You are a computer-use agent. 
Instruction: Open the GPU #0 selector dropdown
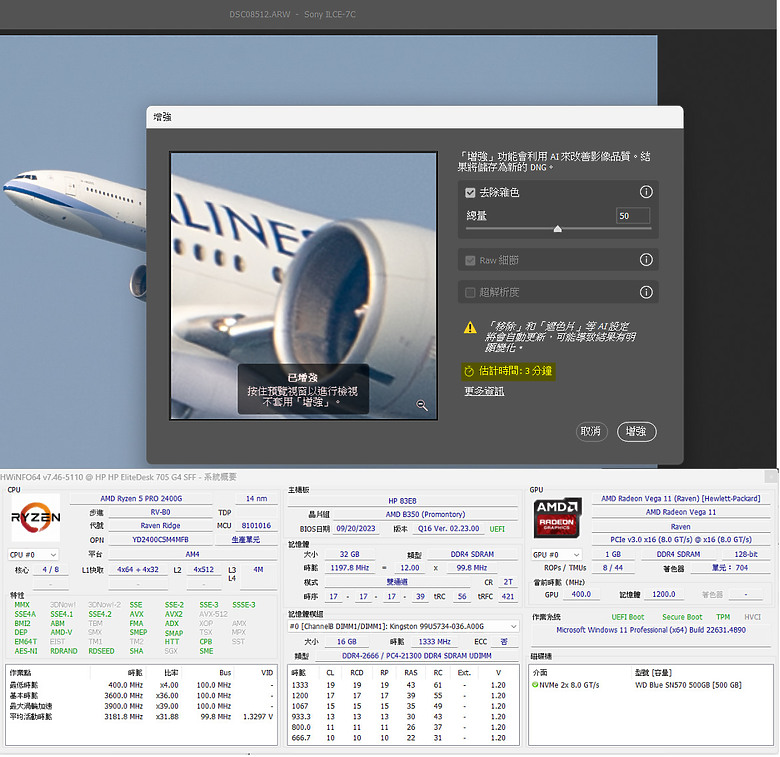click(557, 554)
